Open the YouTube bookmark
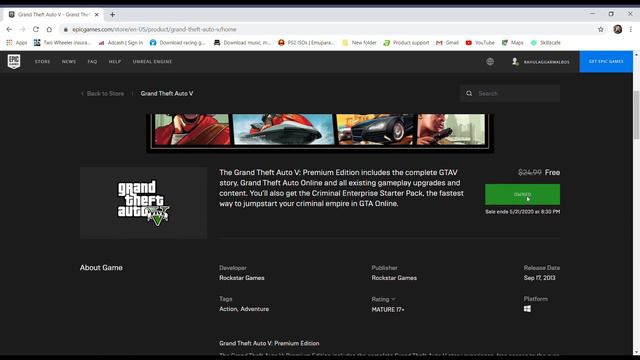Screen dimensions: 640x360 [480, 42]
